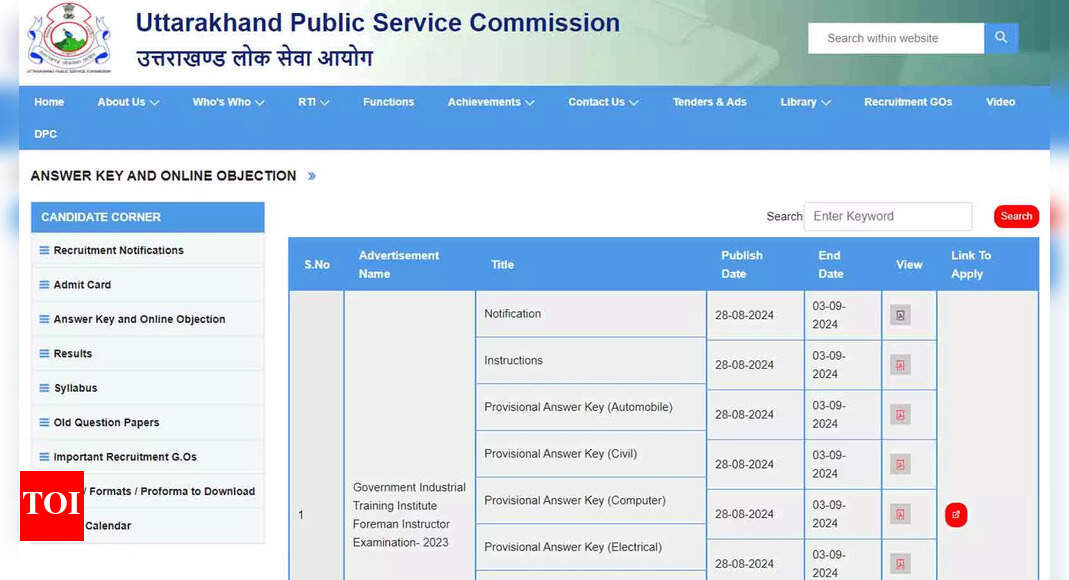Image resolution: width=1069 pixels, height=580 pixels.
Task: Open Old Question Papers link
Action: click(106, 422)
